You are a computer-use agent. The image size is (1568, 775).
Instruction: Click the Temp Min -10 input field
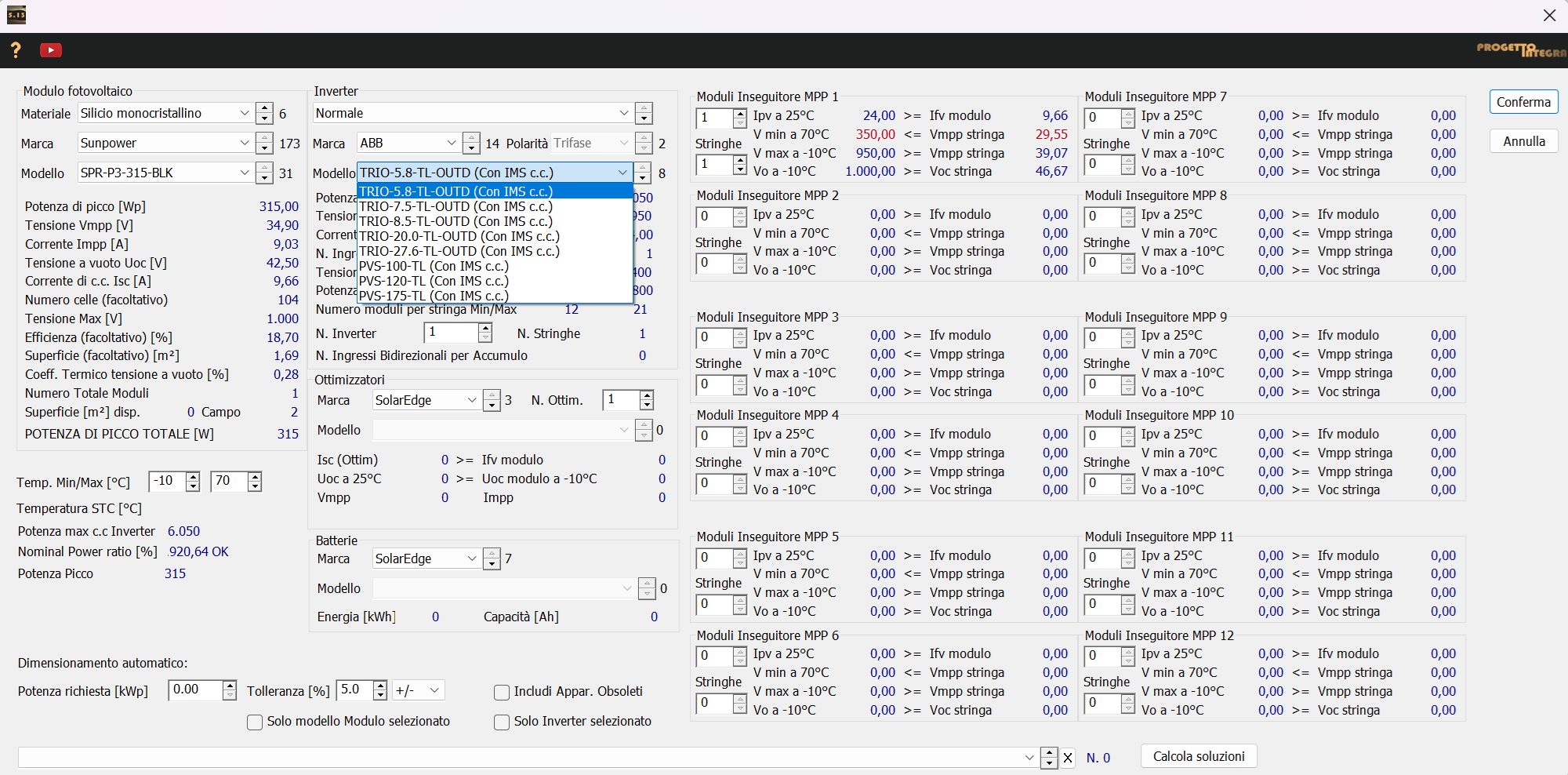tap(168, 481)
